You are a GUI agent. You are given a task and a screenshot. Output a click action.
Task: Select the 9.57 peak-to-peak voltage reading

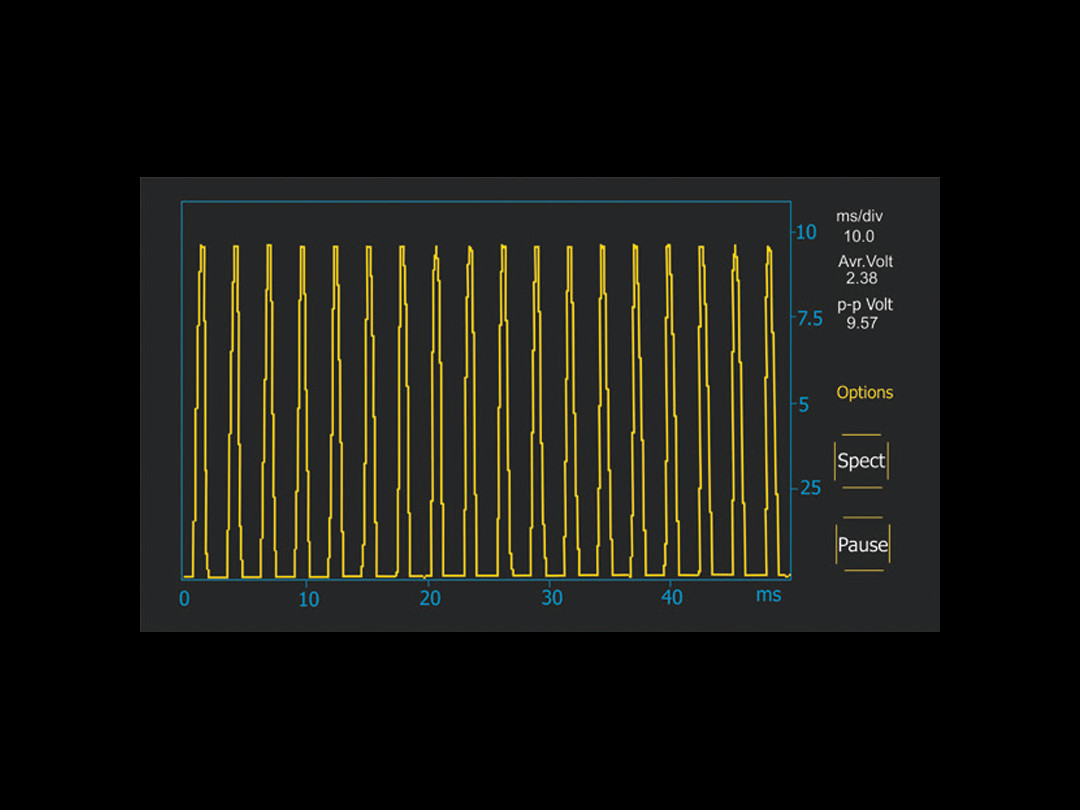(x=861, y=323)
